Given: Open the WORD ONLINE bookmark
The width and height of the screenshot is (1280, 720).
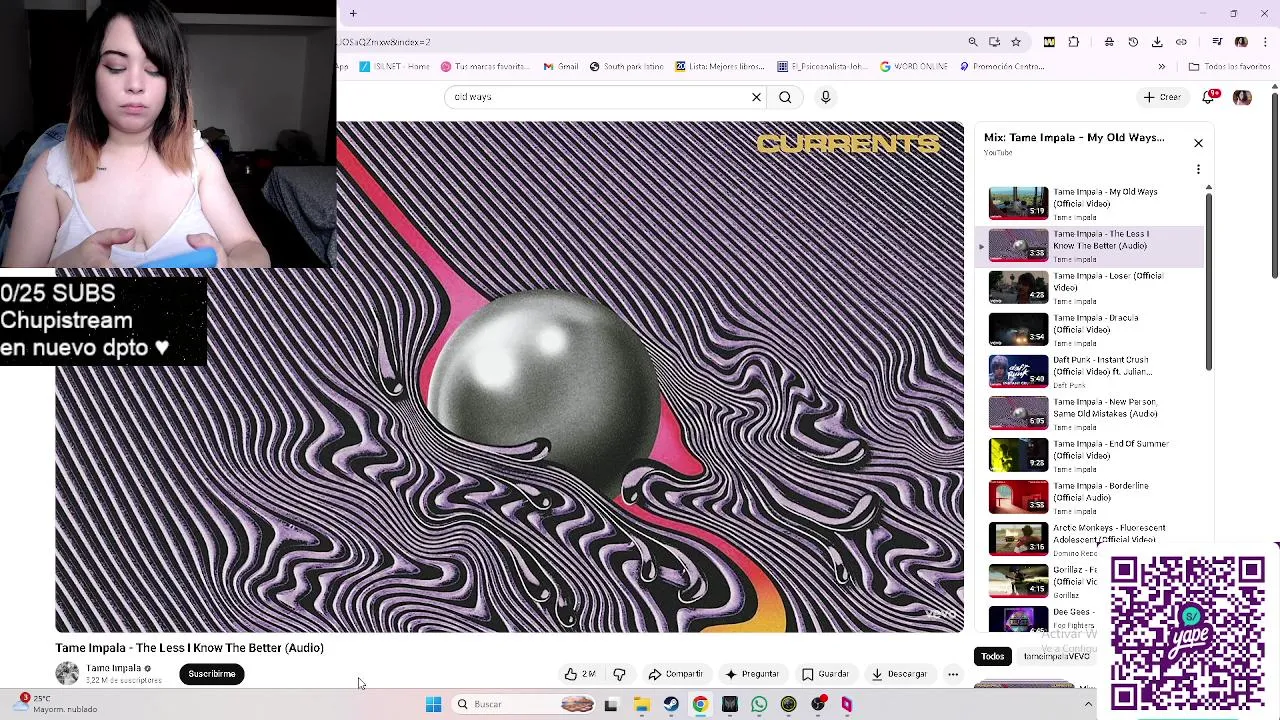Looking at the screenshot, I should (x=913, y=67).
